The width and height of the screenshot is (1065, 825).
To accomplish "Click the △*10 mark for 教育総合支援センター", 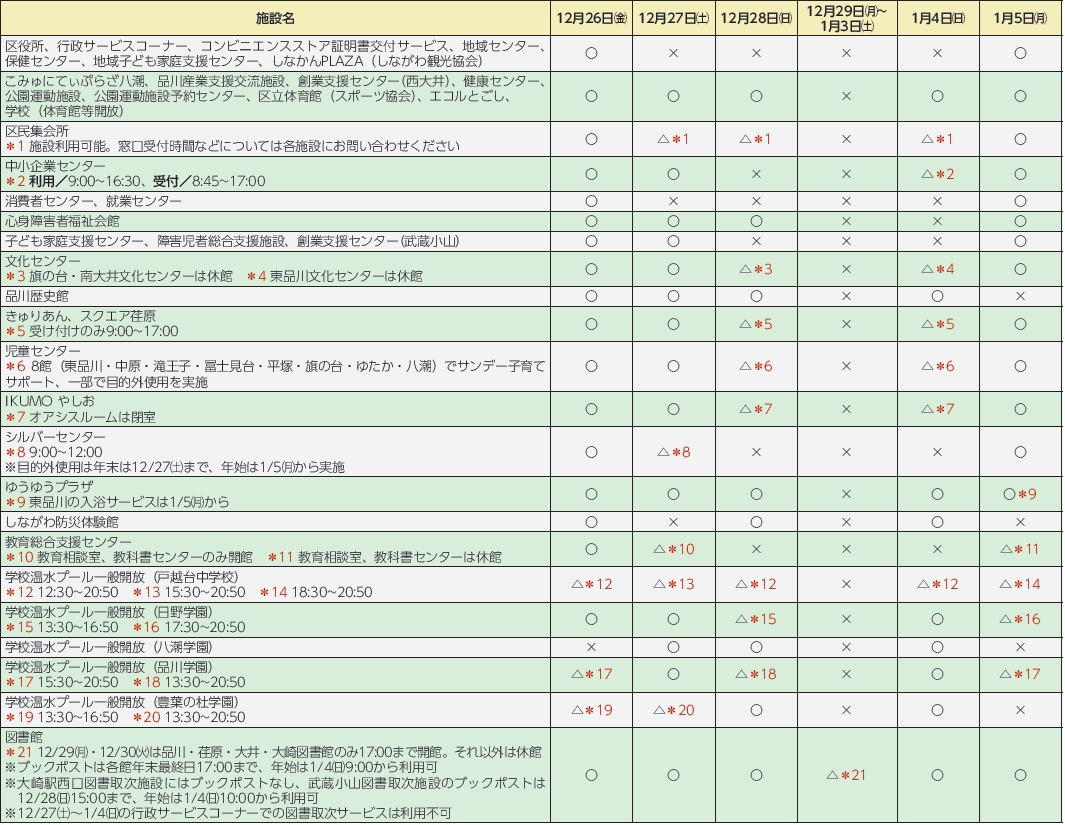I will click(673, 549).
